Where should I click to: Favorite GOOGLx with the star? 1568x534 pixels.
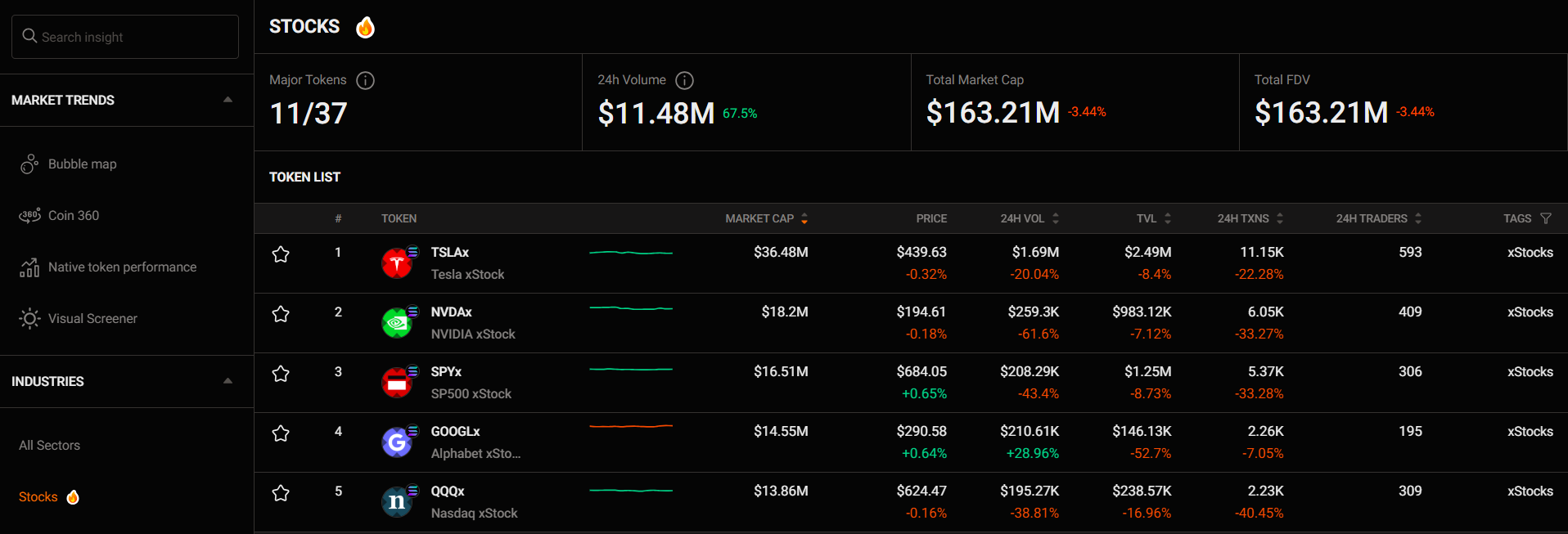(x=281, y=433)
